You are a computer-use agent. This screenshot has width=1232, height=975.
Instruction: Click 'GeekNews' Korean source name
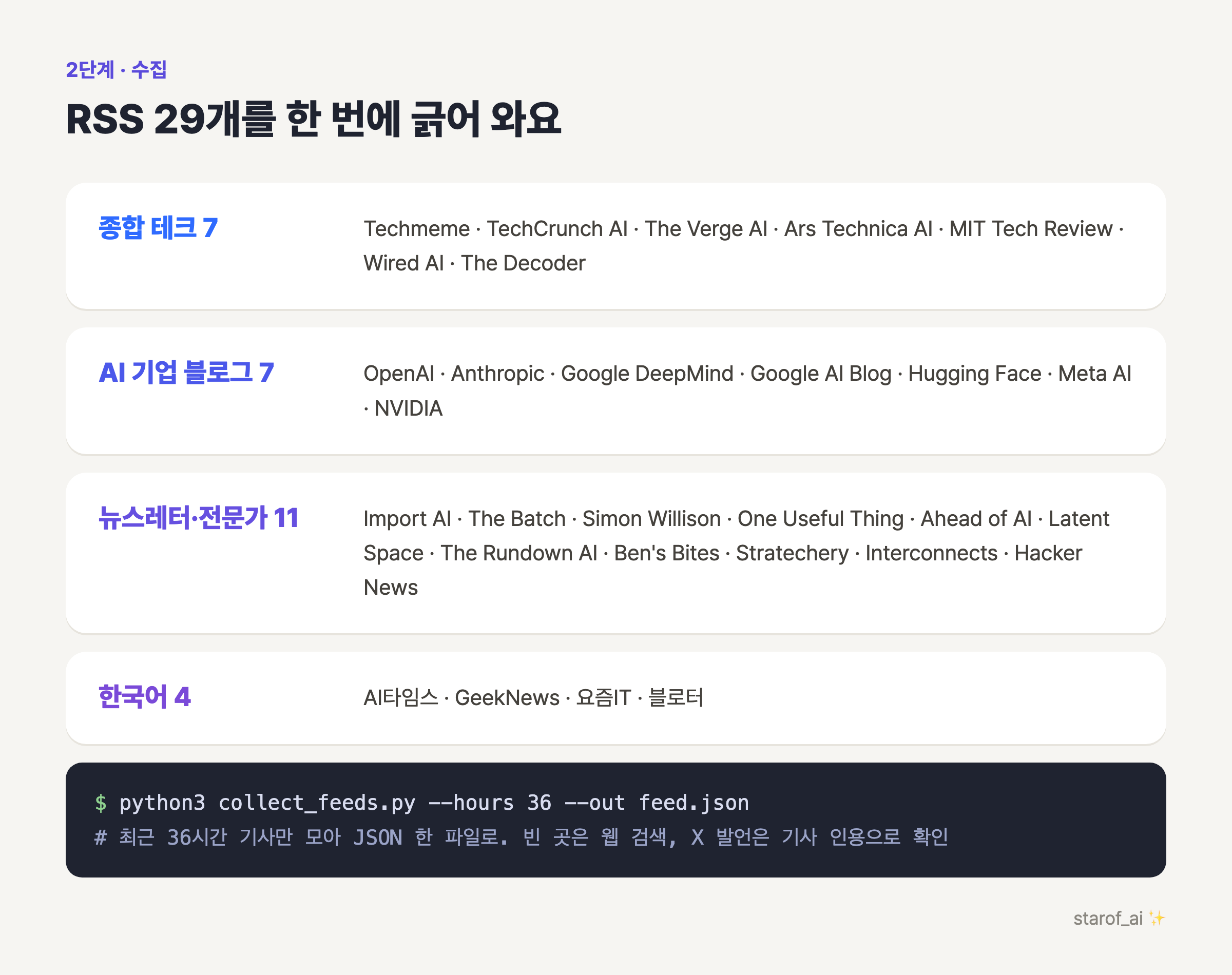pos(507,697)
